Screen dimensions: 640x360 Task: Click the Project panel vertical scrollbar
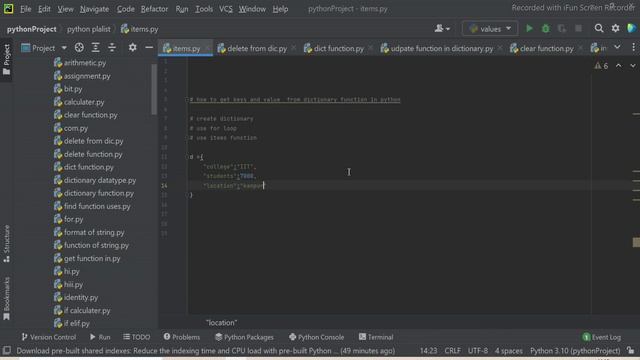pyautogui.click(x=154, y=89)
